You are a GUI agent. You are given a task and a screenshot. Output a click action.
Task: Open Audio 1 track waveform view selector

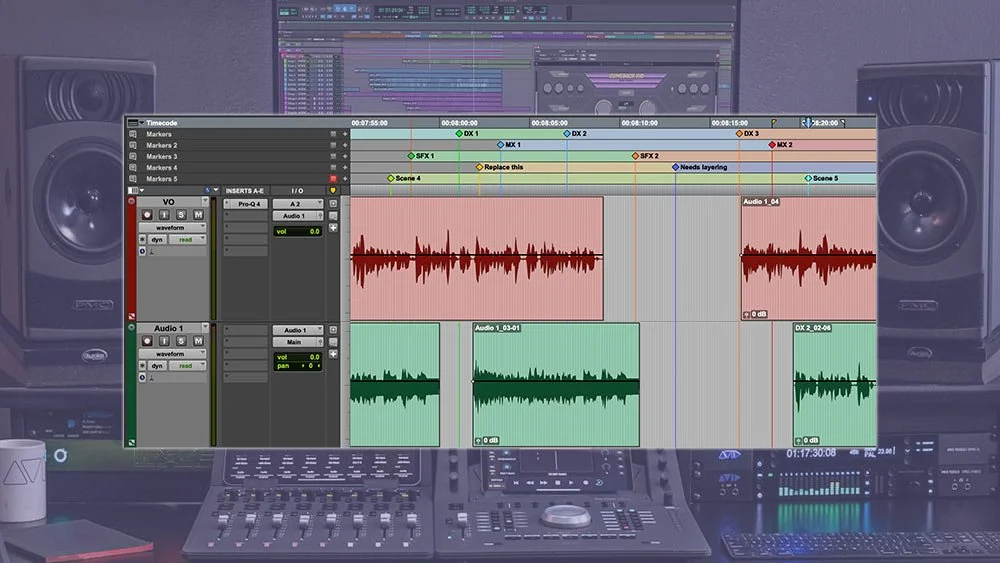(172, 354)
